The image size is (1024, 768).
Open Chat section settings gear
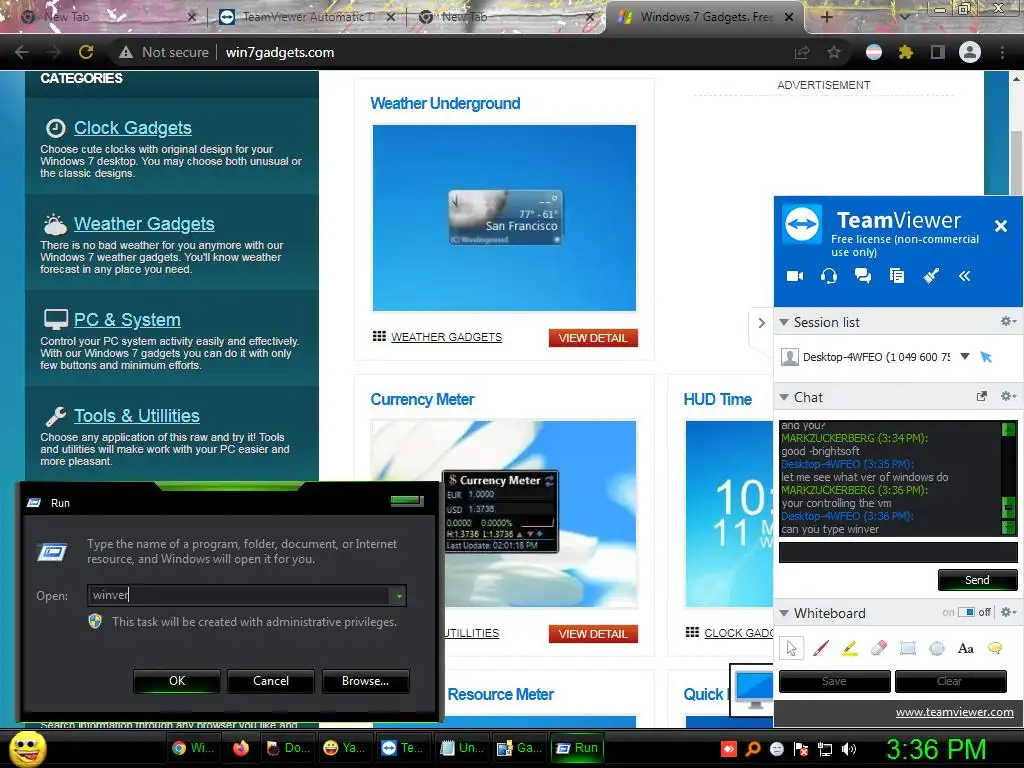click(1008, 396)
